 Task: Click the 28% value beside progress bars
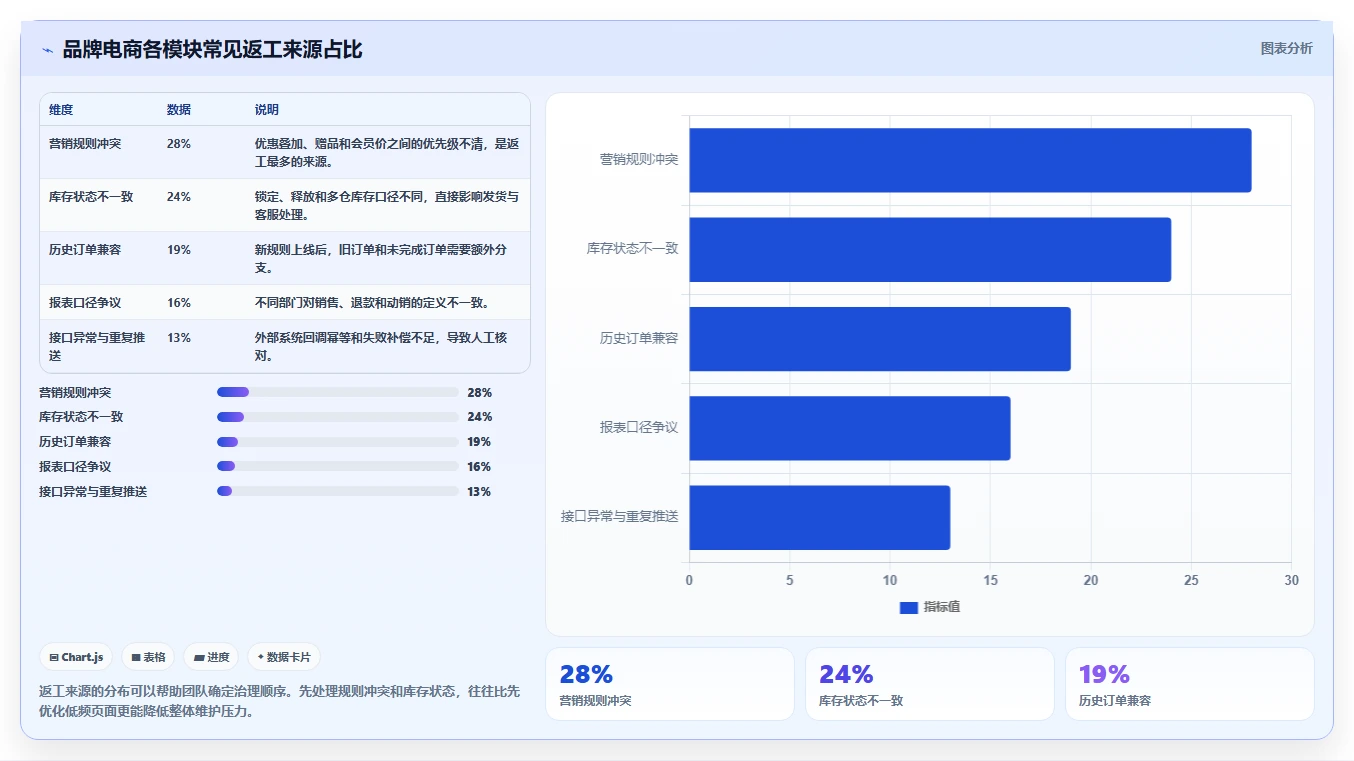coord(480,392)
